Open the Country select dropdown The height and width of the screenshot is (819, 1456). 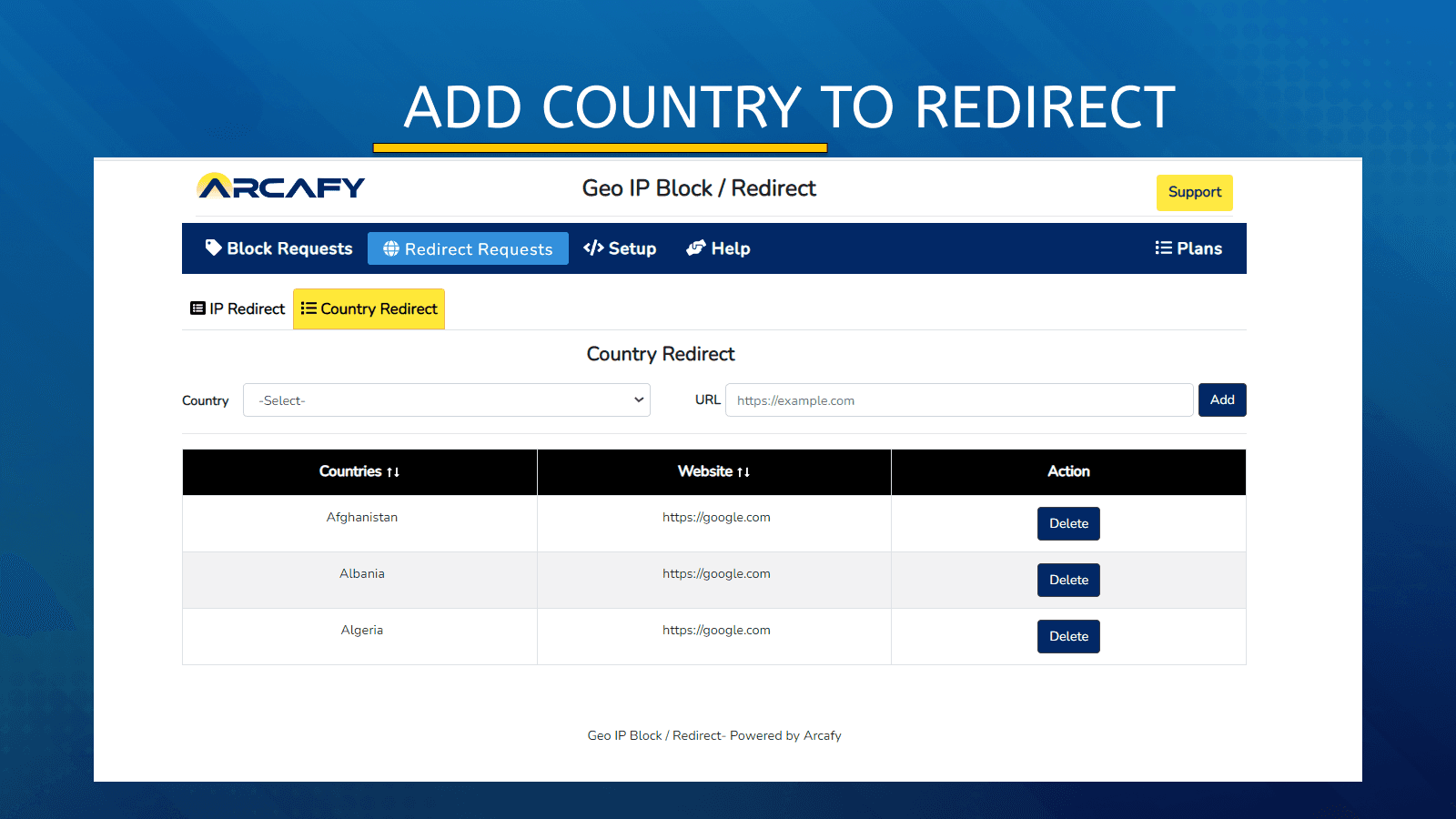click(446, 400)
